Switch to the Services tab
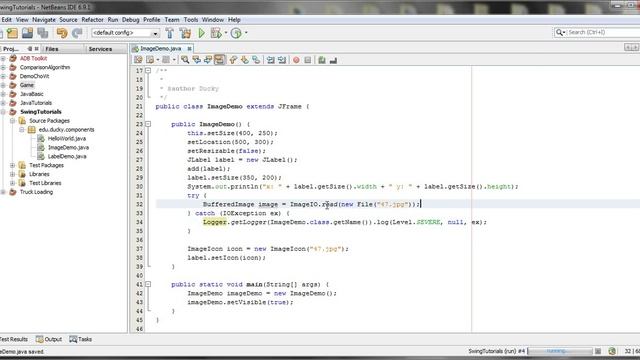Viewport: 640px width, 360px height. [x=100, y=49]
